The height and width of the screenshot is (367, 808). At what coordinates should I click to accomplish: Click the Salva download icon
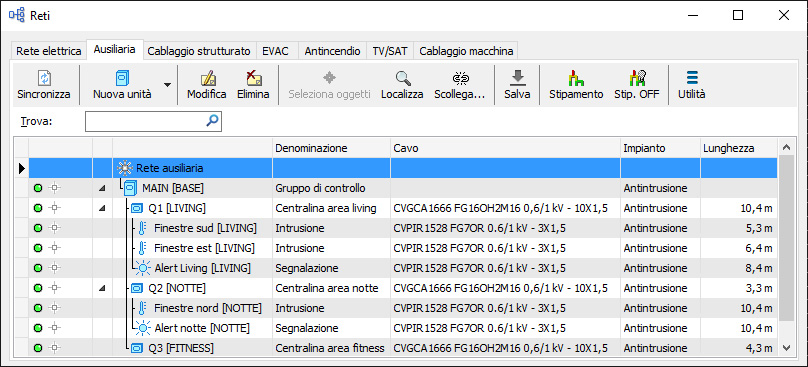(x=517, y=78)
